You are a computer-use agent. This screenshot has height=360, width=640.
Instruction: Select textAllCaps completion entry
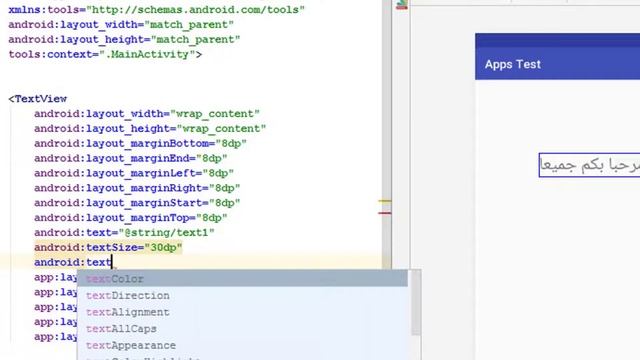242,329
